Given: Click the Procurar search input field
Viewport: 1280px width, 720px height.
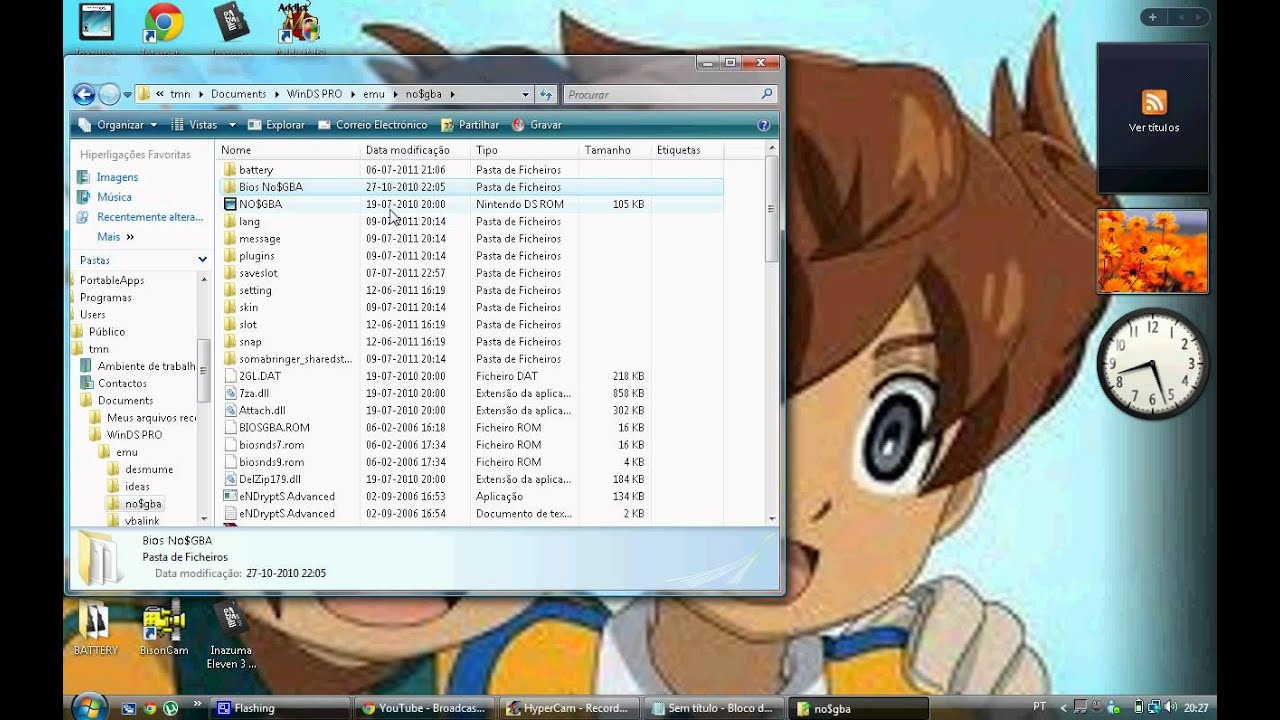Looking at the screenshot, I should (x=661, y=94).
